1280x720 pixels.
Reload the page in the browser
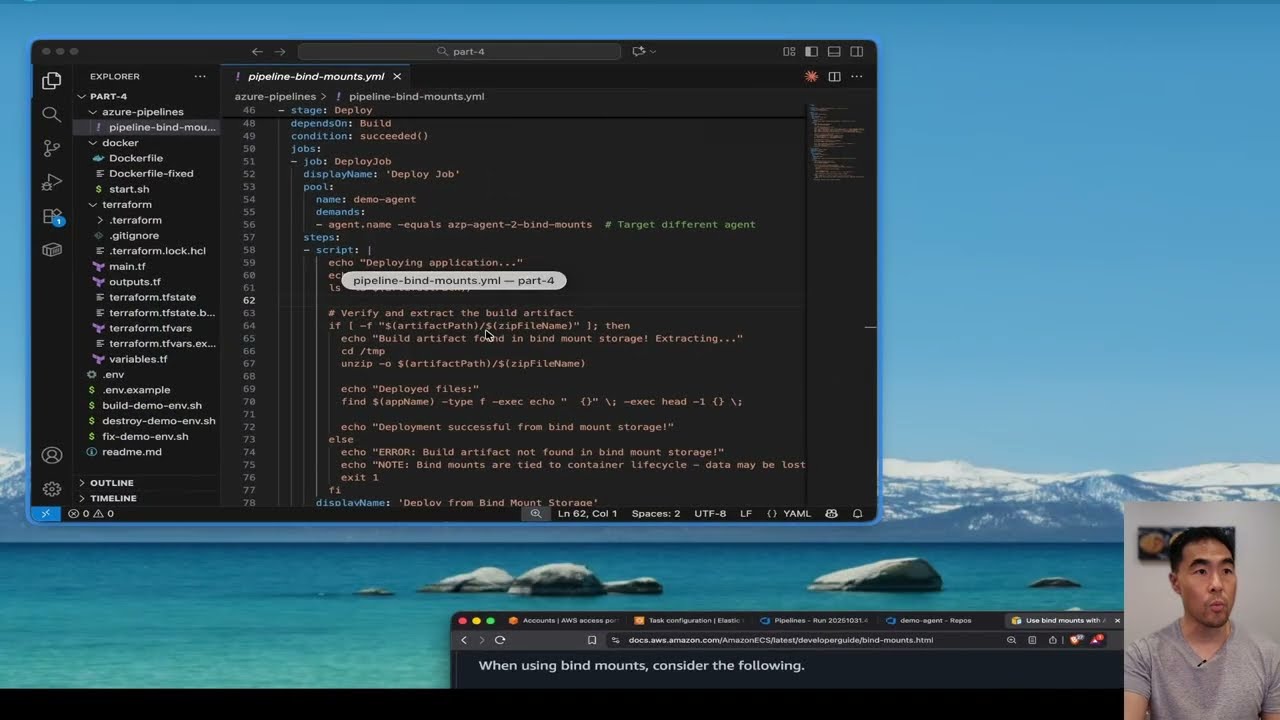[x=500, y=640]
